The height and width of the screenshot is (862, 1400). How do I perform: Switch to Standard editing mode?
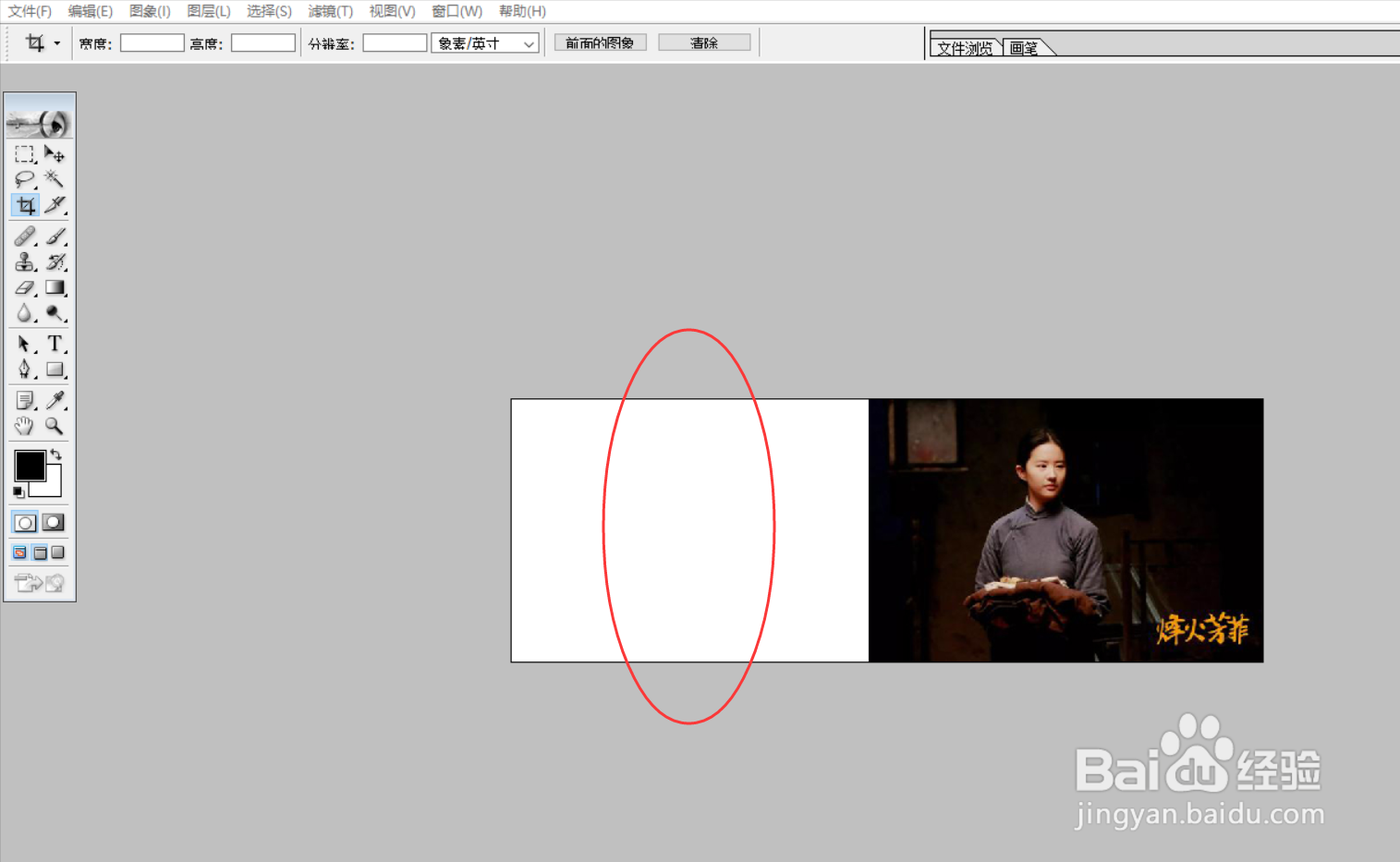[x=25, y=523]
